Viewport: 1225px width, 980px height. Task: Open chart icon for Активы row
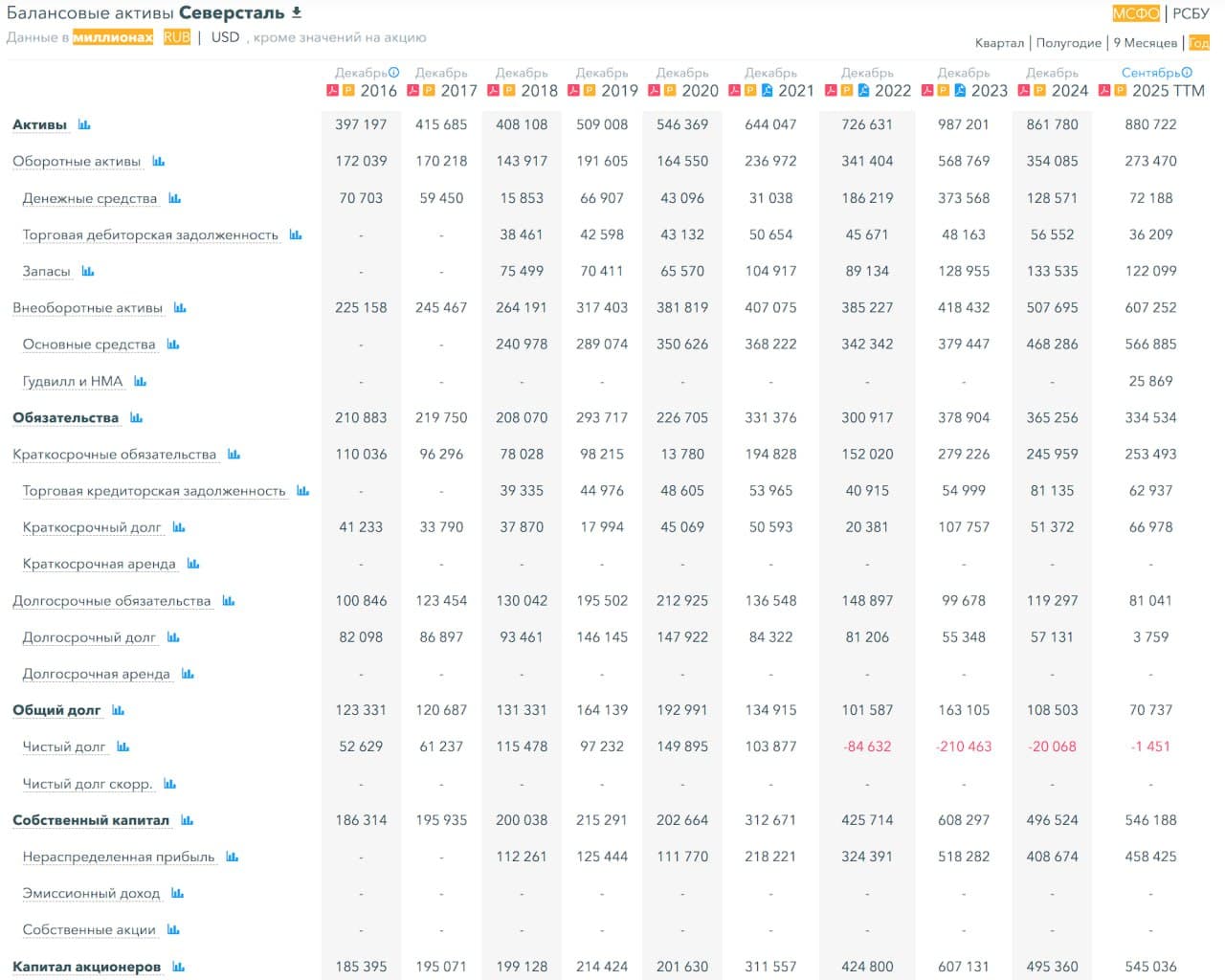84,125
